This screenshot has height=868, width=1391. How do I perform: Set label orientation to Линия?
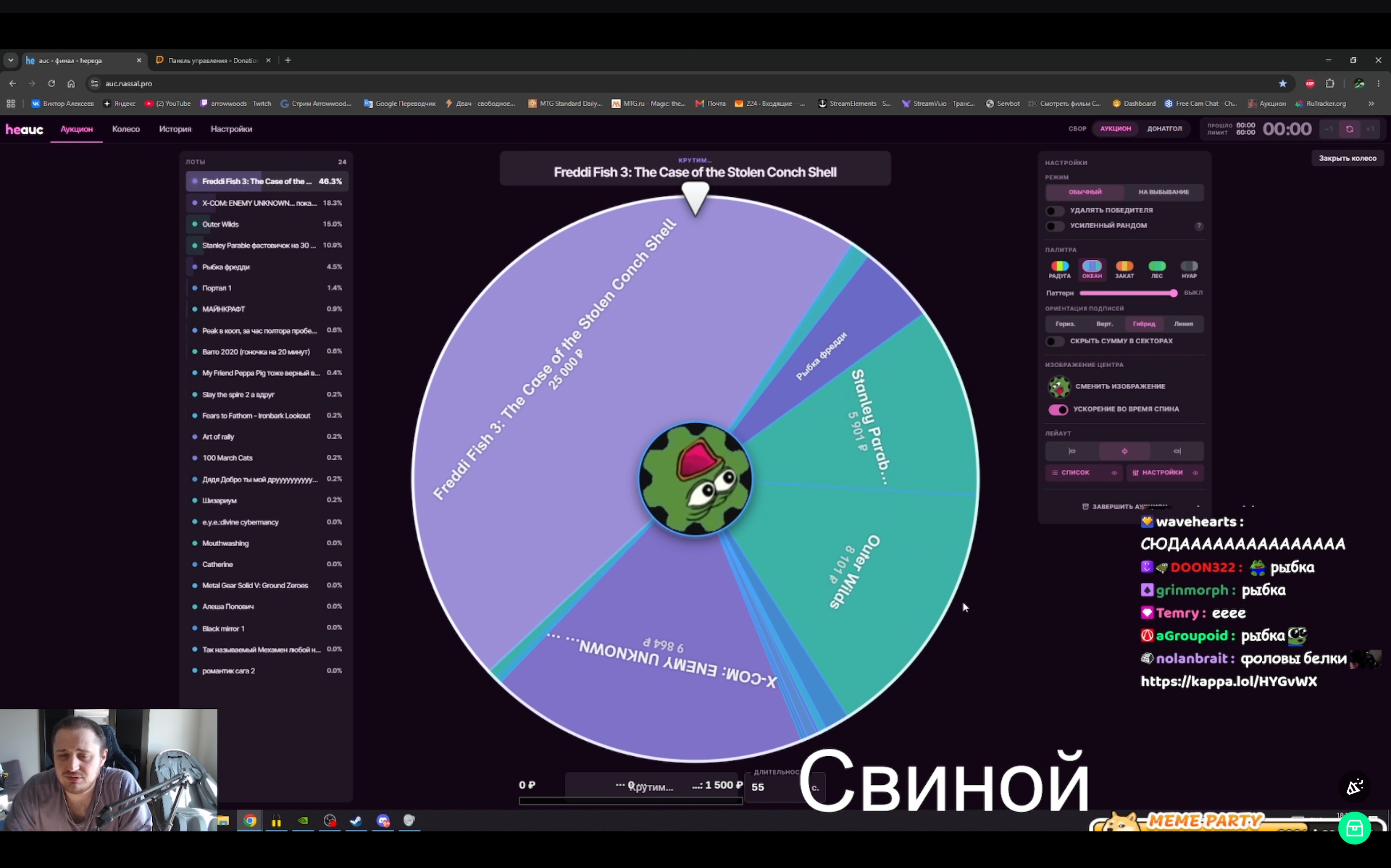(x=1183, y=325)
